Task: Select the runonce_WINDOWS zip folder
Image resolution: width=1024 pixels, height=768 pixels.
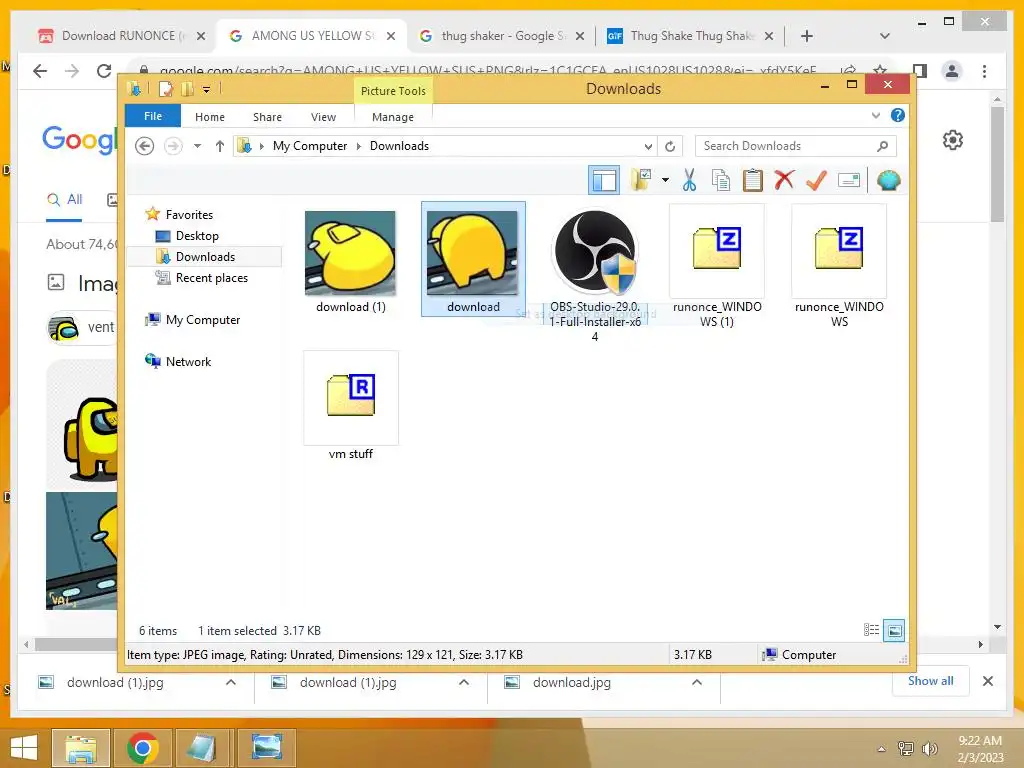Action: point(839,249)
